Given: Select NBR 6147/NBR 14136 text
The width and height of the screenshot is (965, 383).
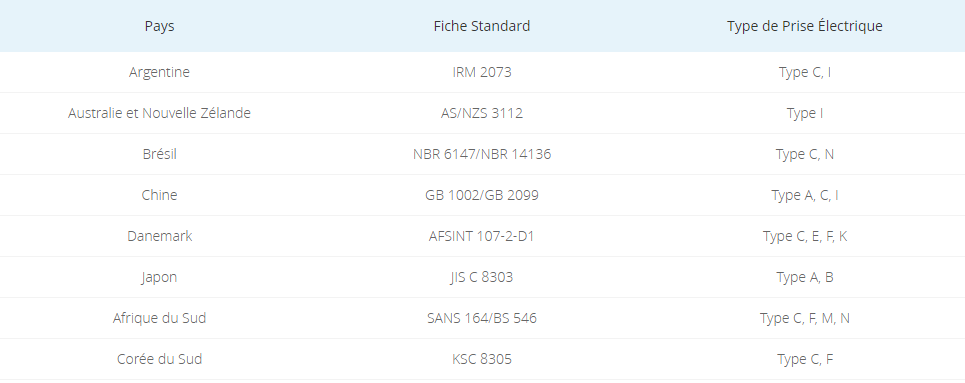Looking at the screenshot, I should tap(482, 154).
